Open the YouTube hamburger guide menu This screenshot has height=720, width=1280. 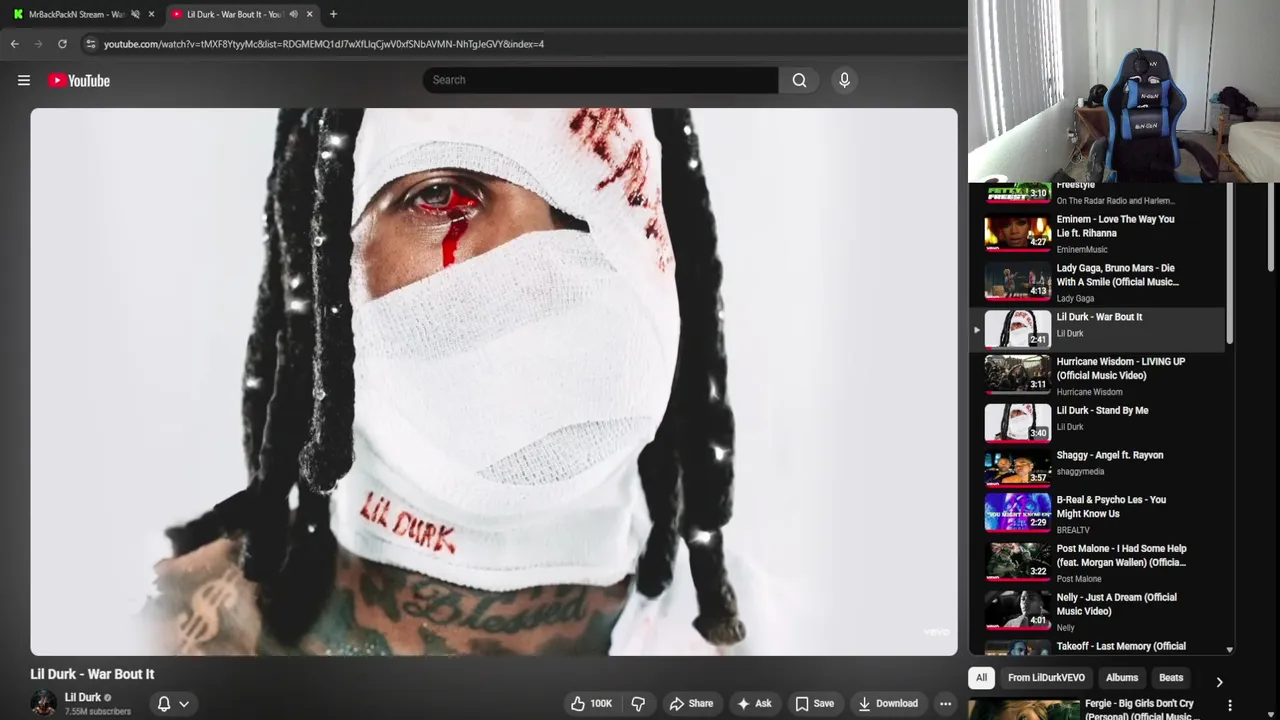tap(24, 80)
